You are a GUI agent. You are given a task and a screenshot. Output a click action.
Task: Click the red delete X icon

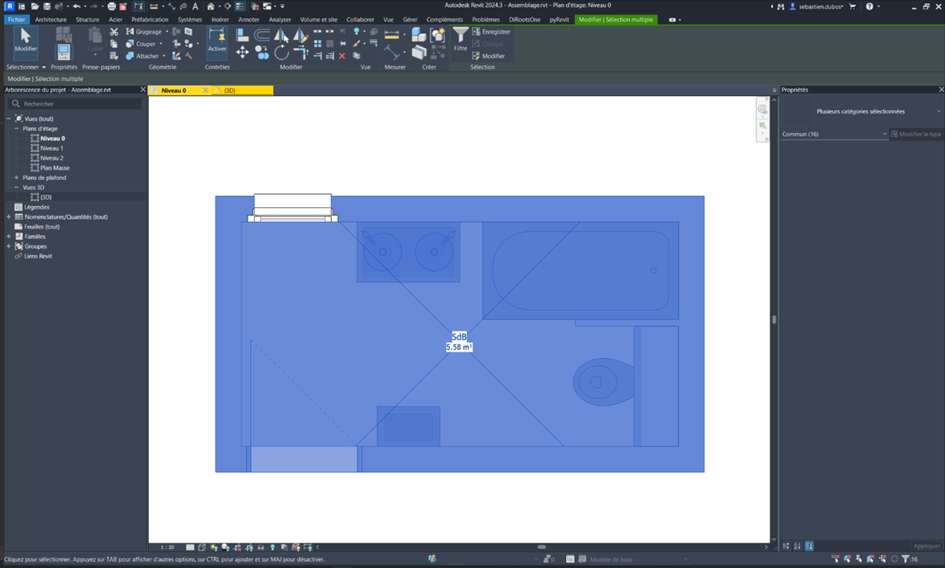[342, 56]
